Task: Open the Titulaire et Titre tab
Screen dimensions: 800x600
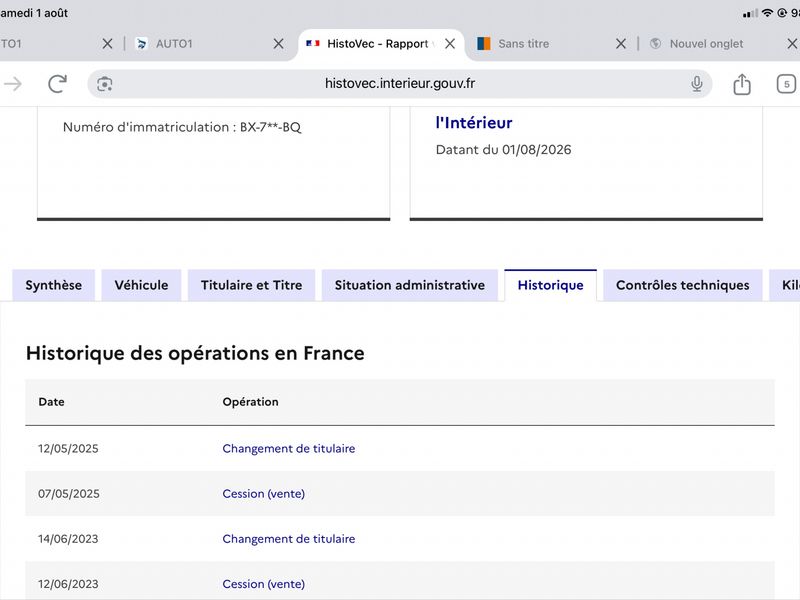Action: [x=252, y=285]
